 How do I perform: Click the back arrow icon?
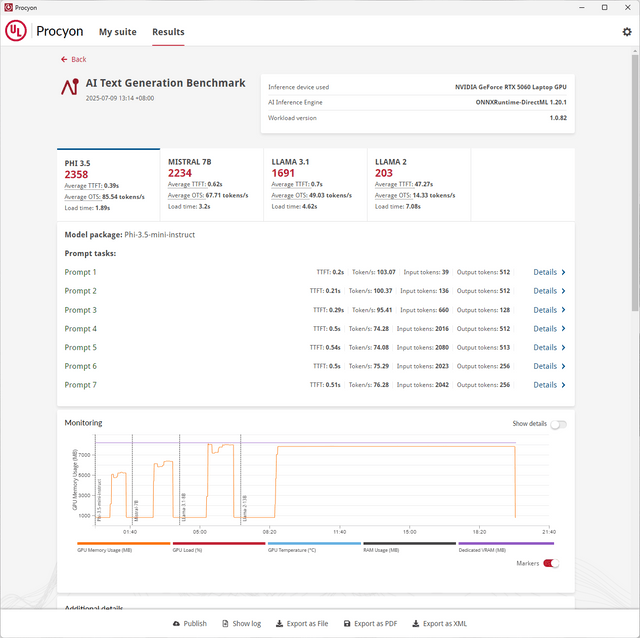[x=64, y=59]
